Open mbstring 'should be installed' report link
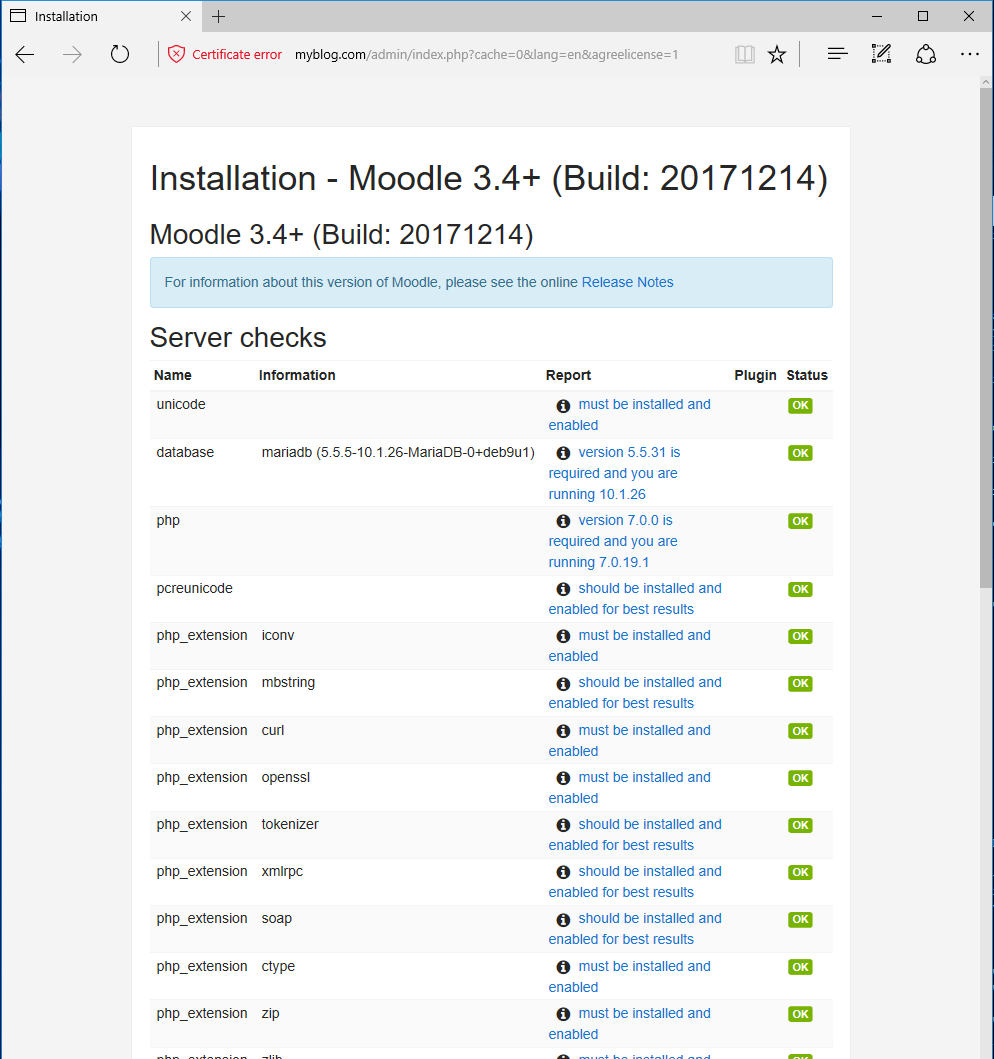Screen dimensions: 994x1059 635,693
